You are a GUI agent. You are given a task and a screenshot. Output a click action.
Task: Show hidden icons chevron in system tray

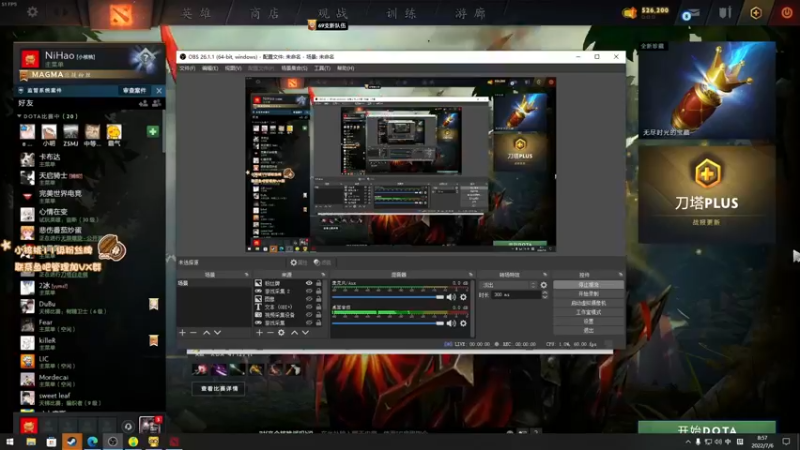(x=688, y=442)
